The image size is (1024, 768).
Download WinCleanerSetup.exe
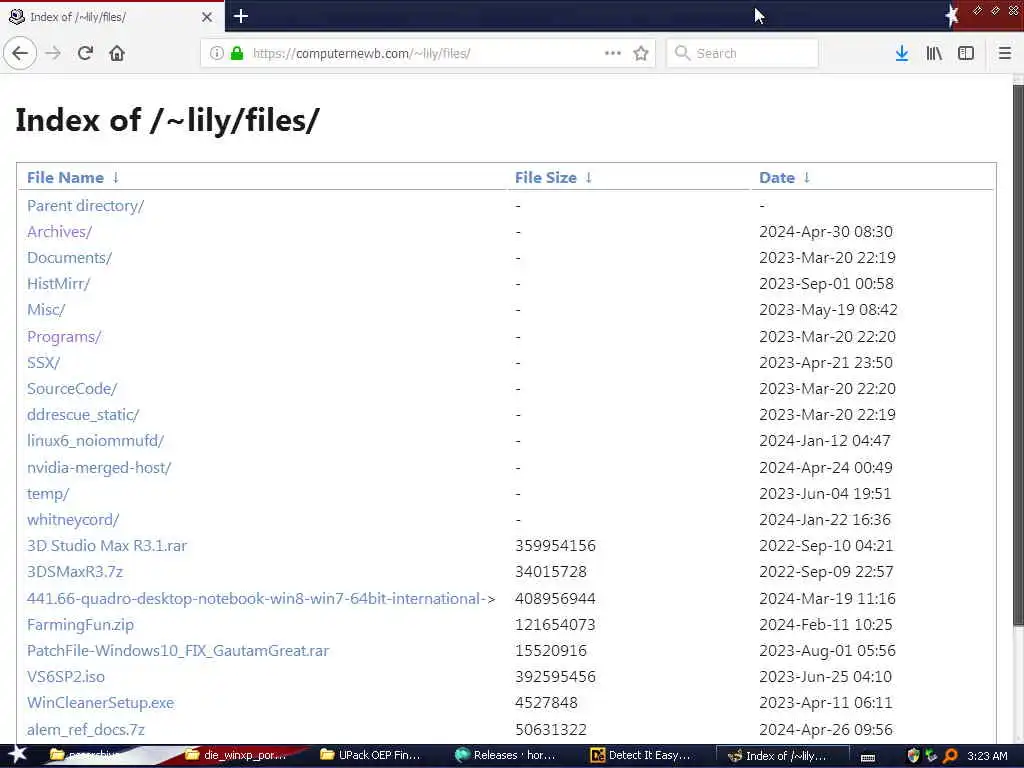point(101,703)
